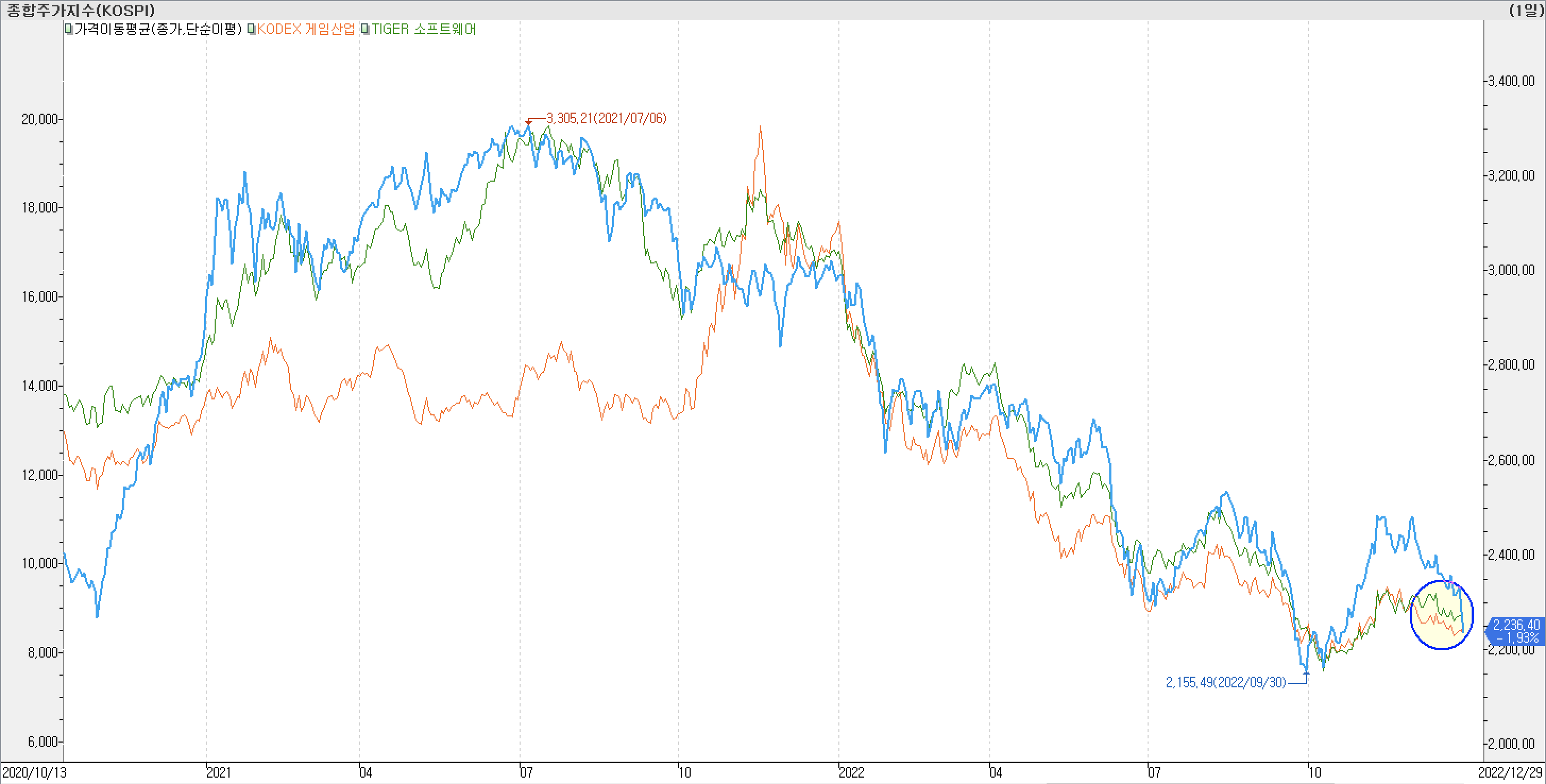Click the 2022/12/29 end date label
This screenshot has height=784, width=1546.
(1510, 772)
